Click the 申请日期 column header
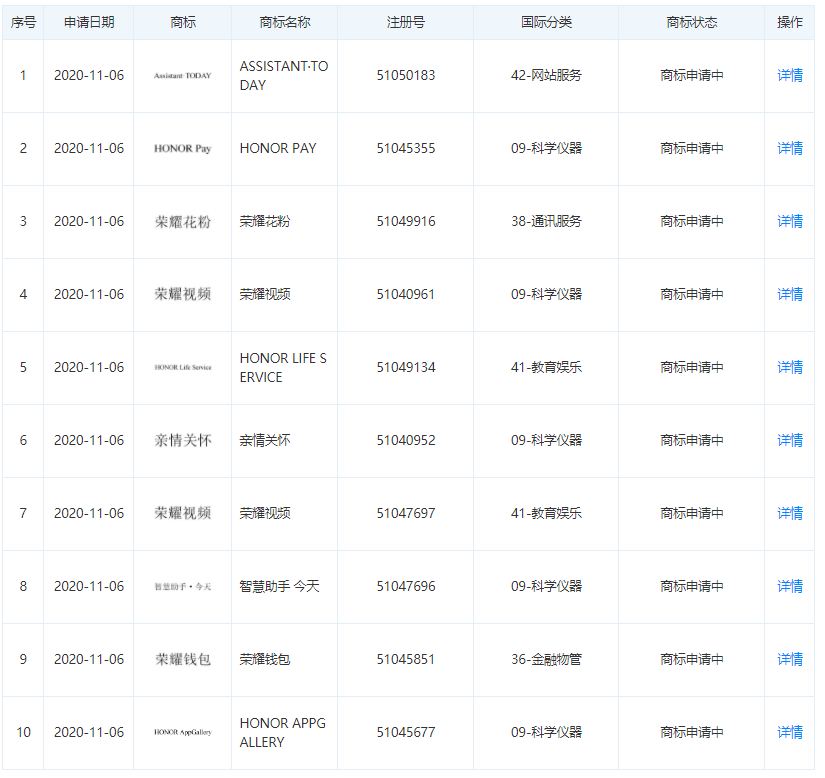The width and height of the screenshot is (825, 778). point(89,22)
